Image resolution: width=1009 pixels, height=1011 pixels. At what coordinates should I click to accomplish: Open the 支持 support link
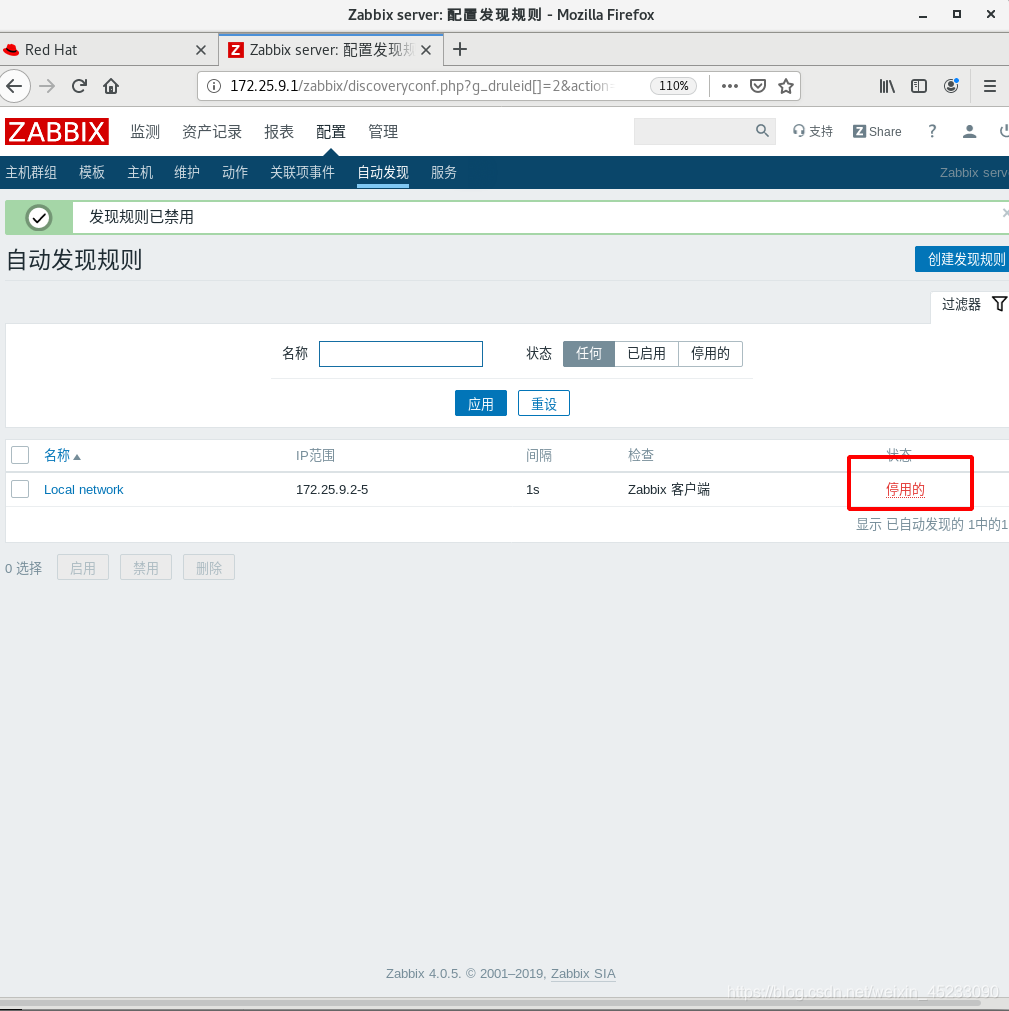coord(813,132)
